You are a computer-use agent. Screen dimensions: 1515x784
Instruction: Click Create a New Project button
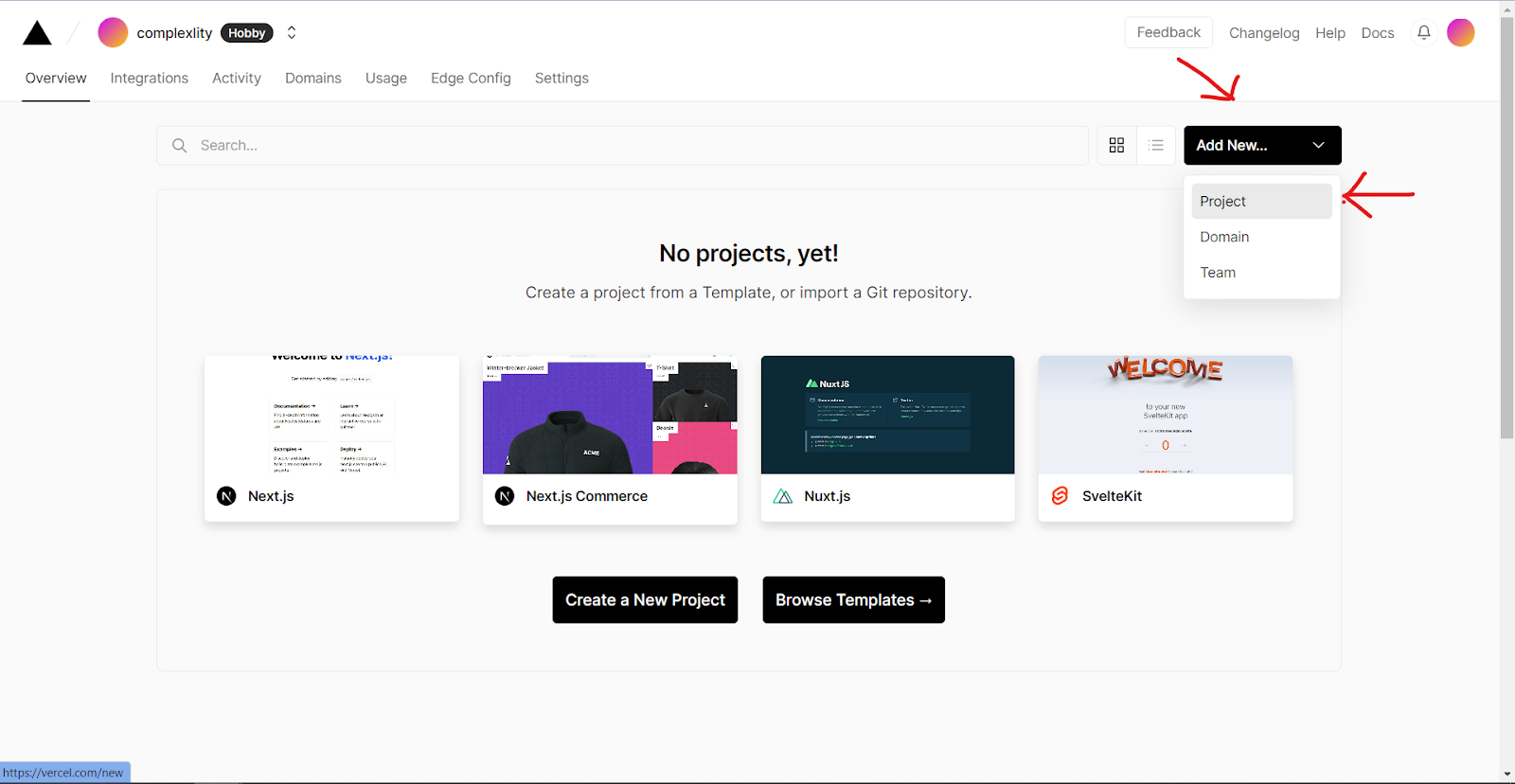[x=645, y=599]
